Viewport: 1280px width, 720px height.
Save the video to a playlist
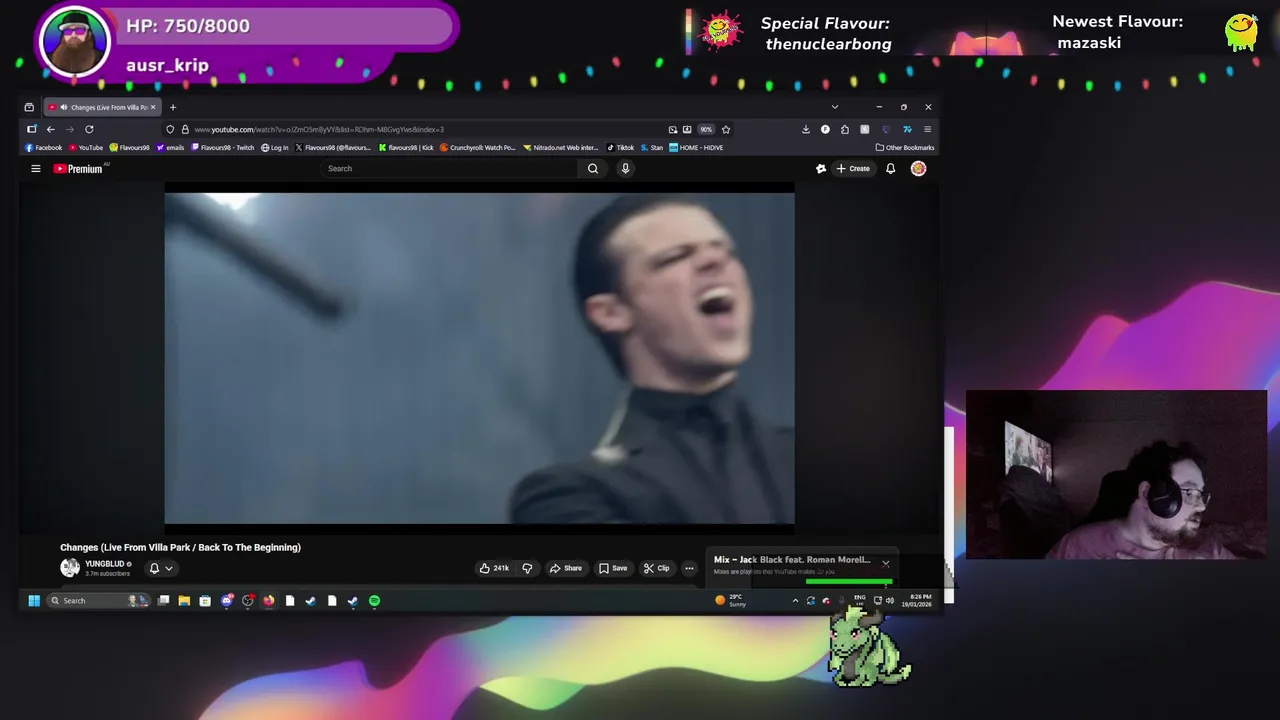click(613, 568)
